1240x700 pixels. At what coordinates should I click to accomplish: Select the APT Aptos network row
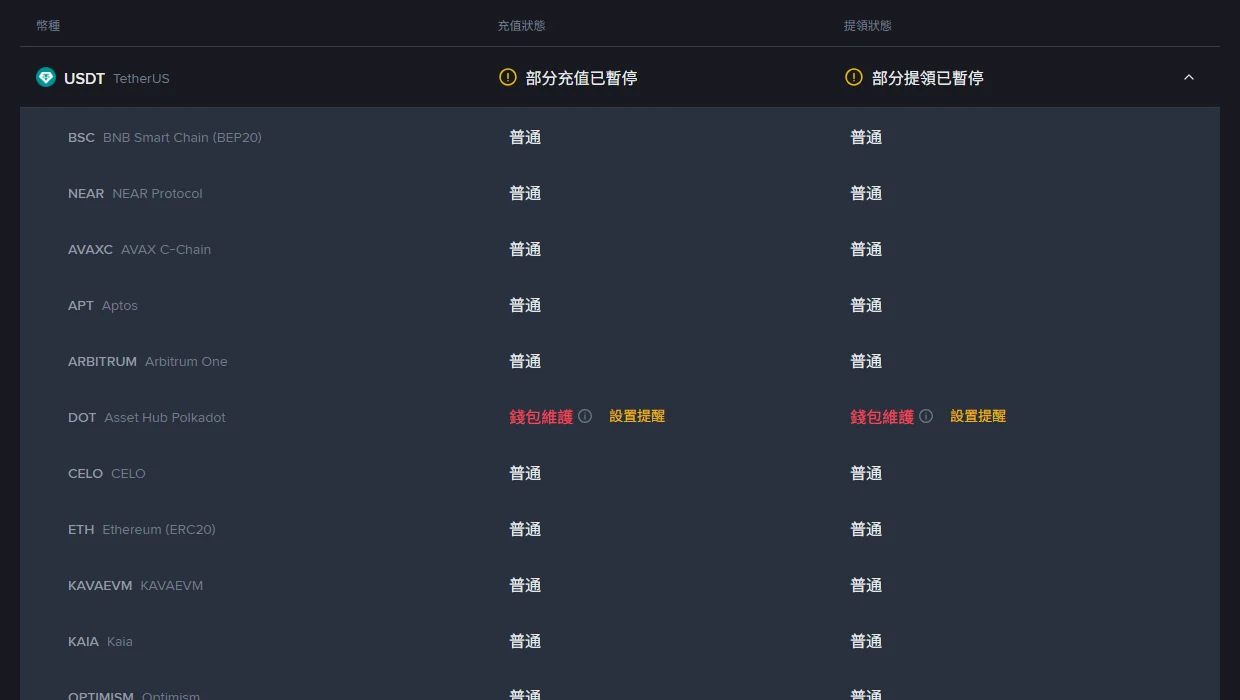click(x=620, y=305)
